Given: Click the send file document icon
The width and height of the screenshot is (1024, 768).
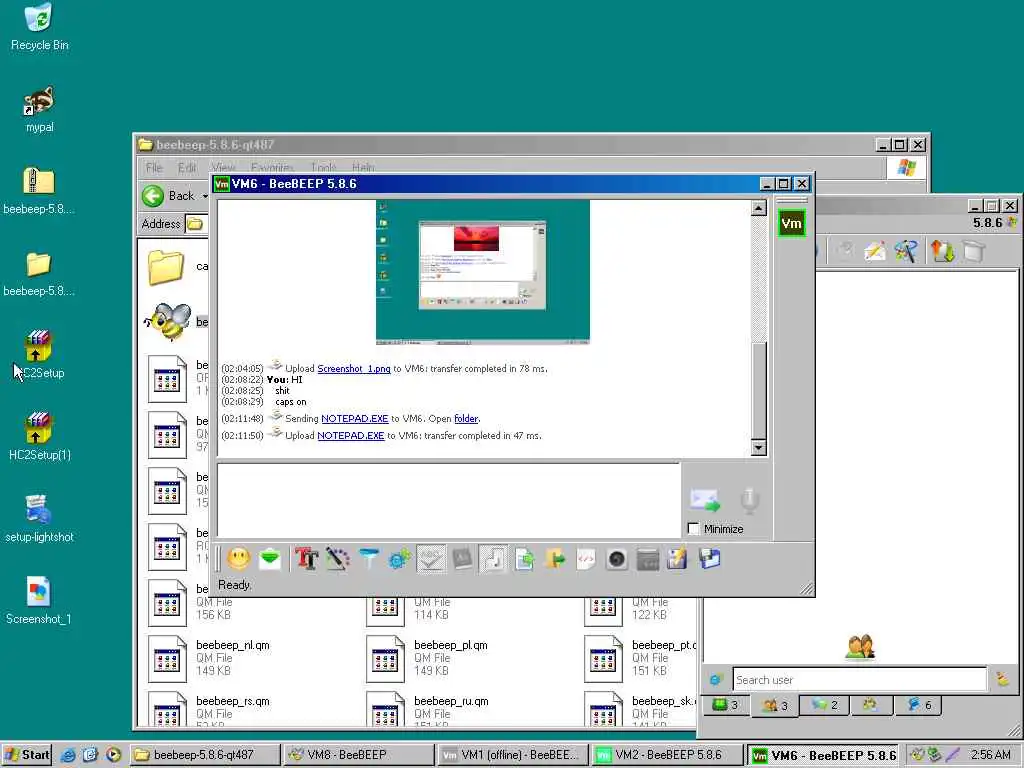Looking at the screenshot, I should click(x=524, y=559).
